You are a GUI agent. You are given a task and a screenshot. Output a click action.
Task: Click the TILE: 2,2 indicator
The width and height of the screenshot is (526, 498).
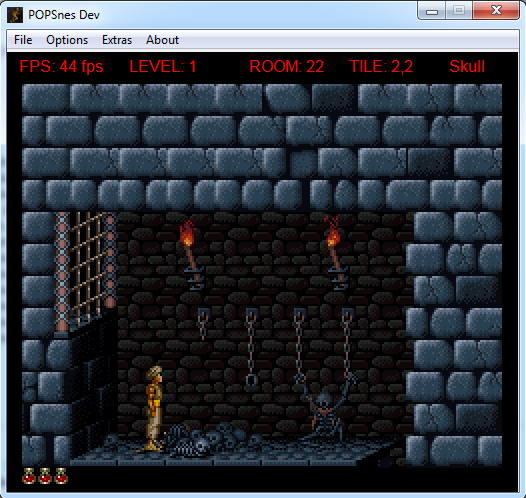click(x=381, y=66)
